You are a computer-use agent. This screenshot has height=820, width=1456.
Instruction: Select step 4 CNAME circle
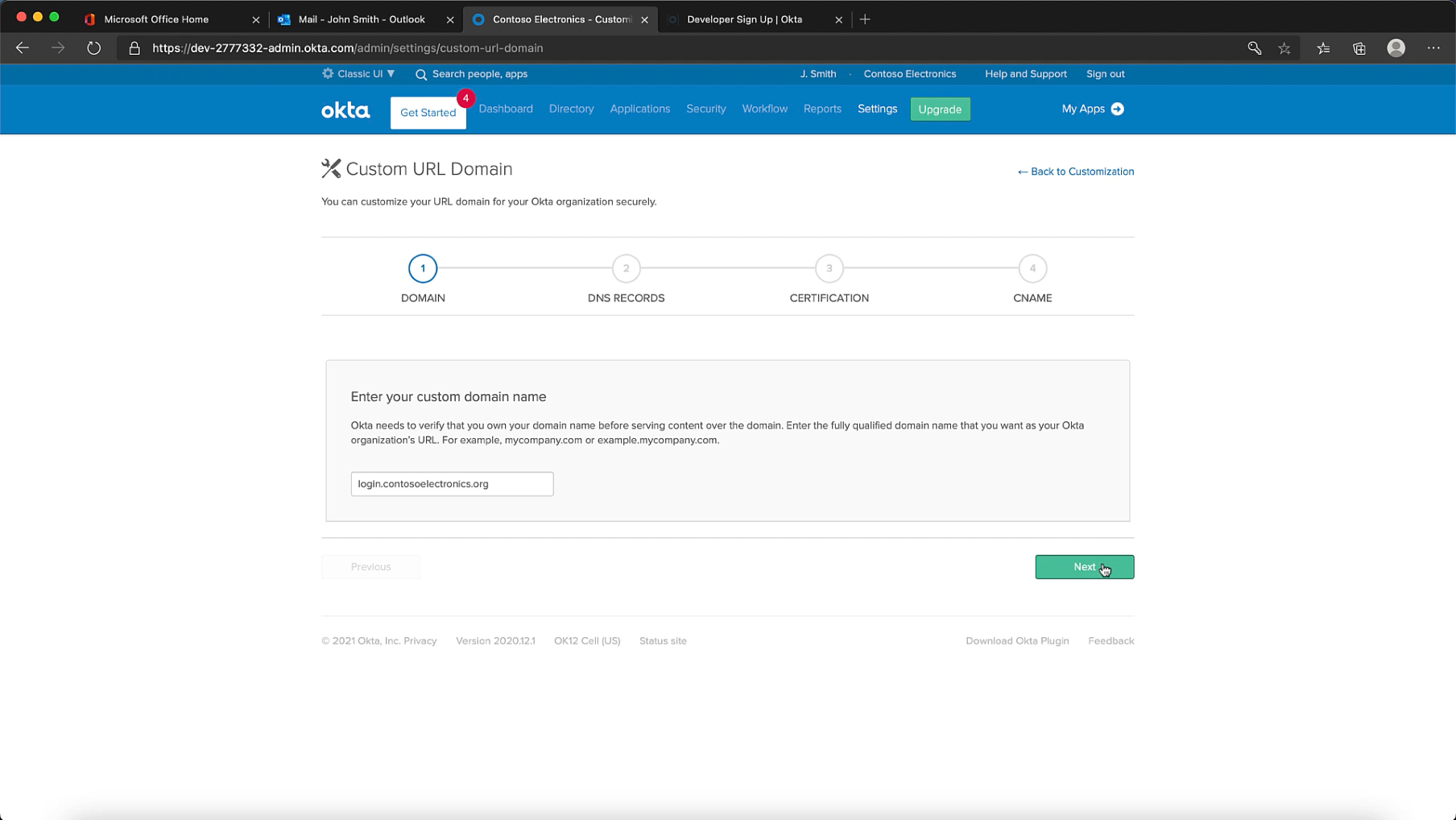tap(1032, 268)
